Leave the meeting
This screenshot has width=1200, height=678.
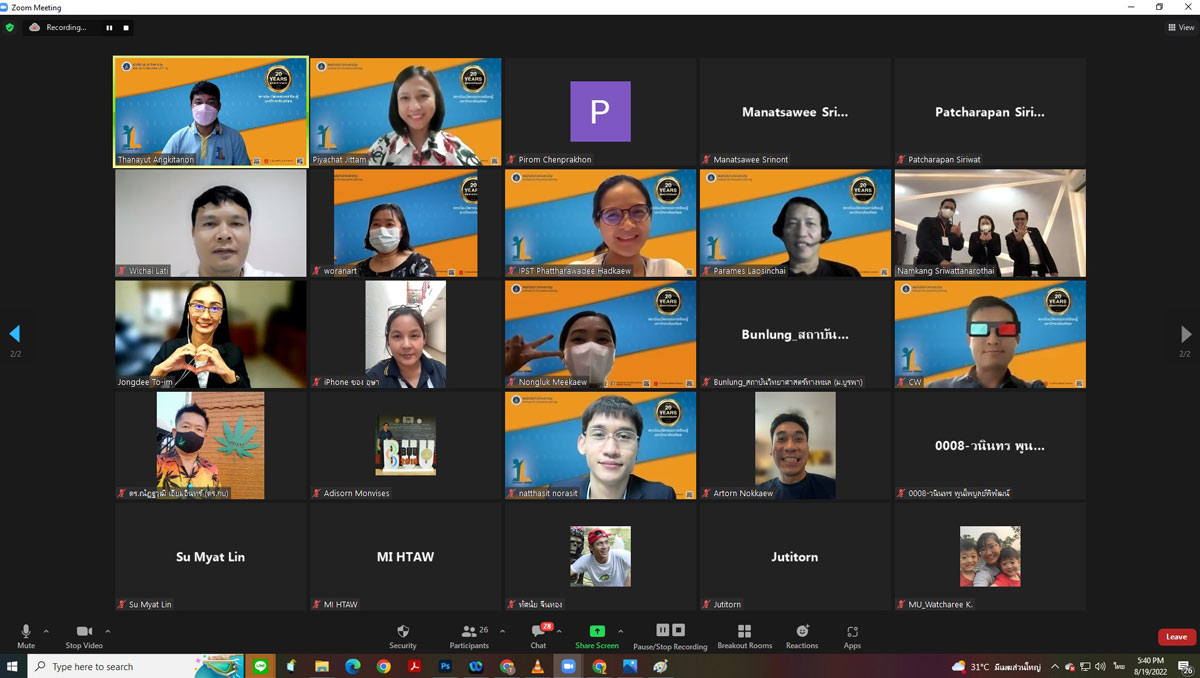[x=1176, y=637]
